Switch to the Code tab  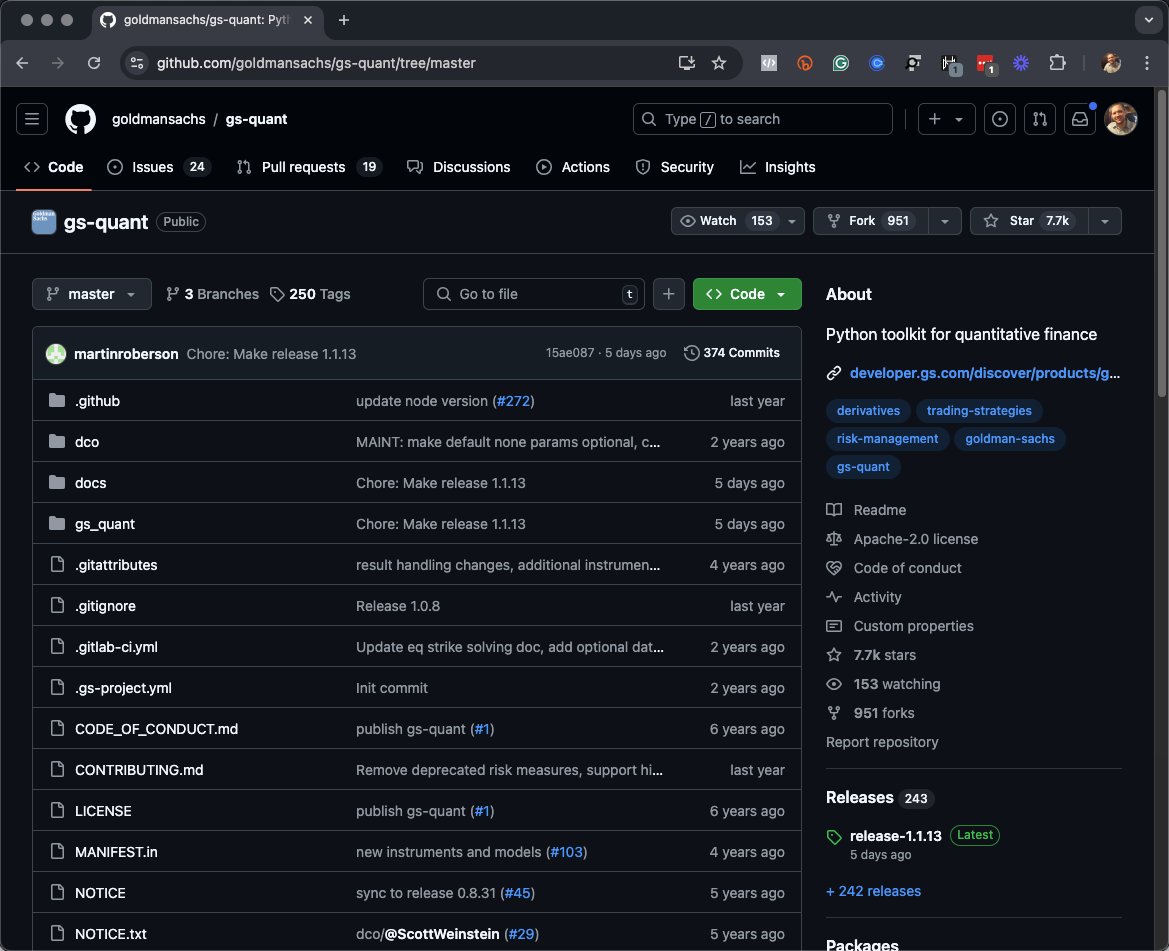(54, 168)
